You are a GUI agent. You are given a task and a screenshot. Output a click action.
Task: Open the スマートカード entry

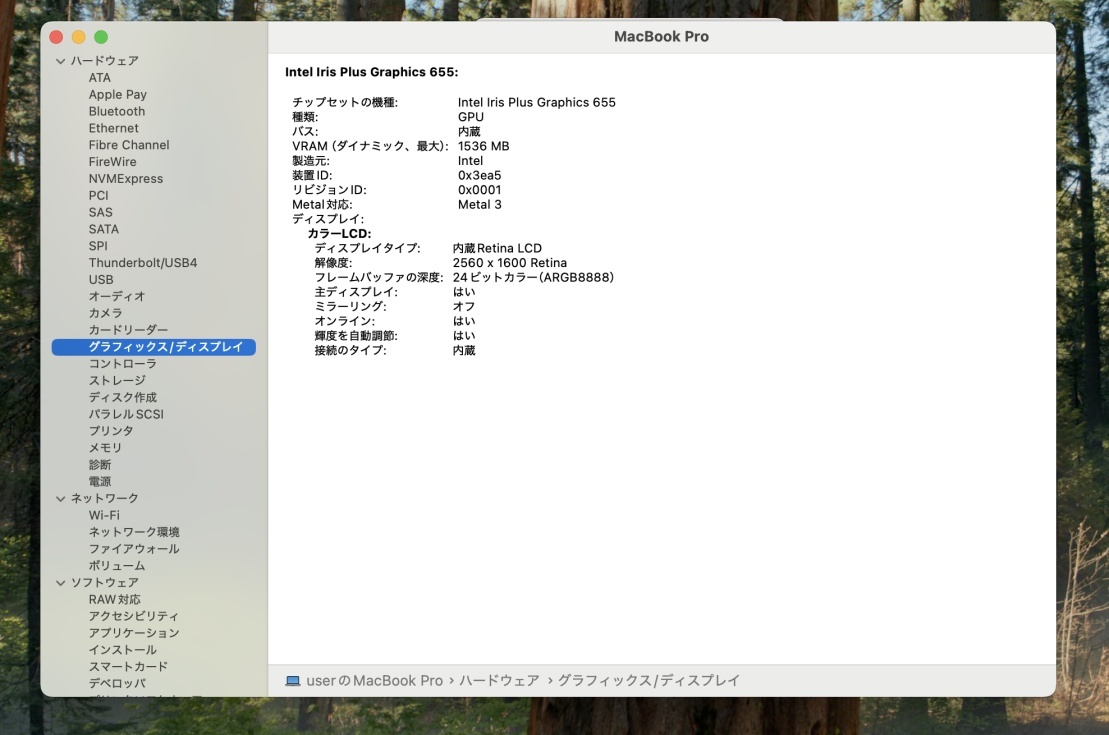click(x=128, y=667)
